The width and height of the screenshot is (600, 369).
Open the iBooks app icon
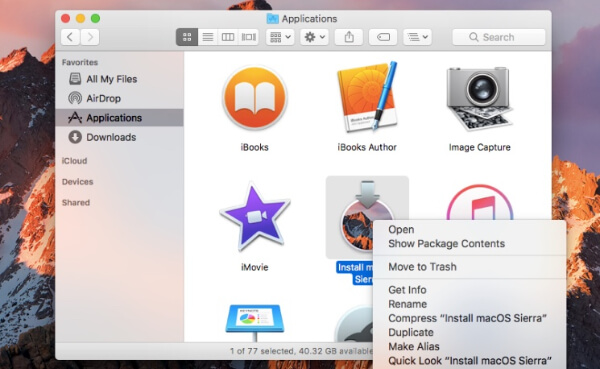tap(255, 98)
